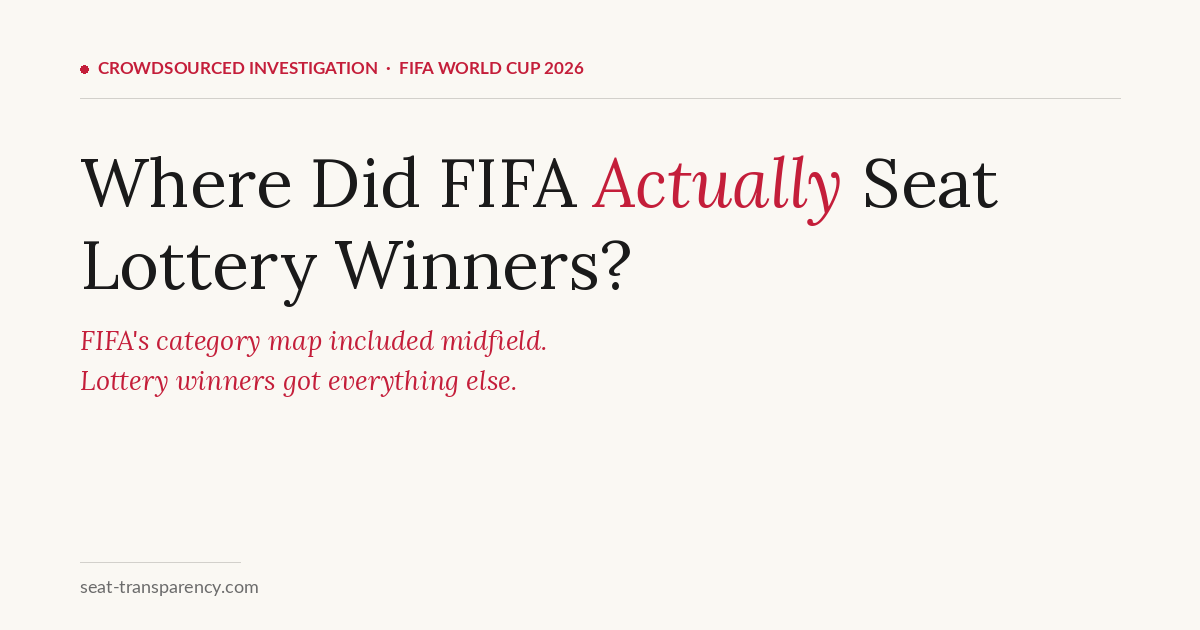Select the red italic word Actually
Viewport: 1200px width, 630px height.
point(716,184)
